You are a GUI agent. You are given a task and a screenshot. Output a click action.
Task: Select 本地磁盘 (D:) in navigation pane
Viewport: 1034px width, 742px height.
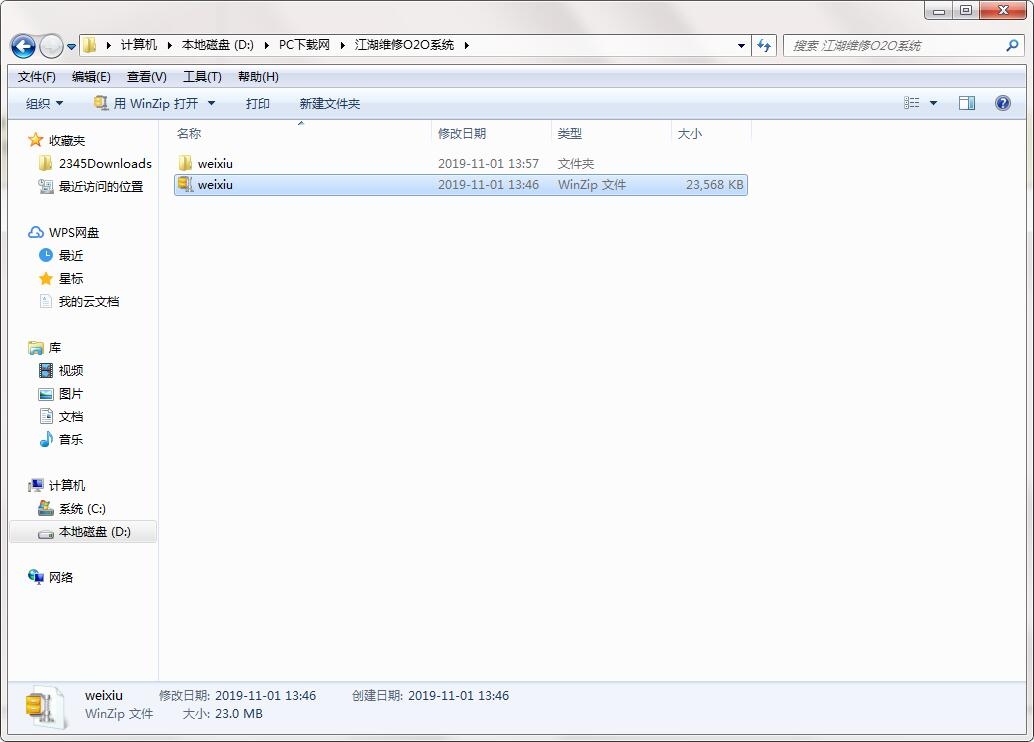coord(84,532)
